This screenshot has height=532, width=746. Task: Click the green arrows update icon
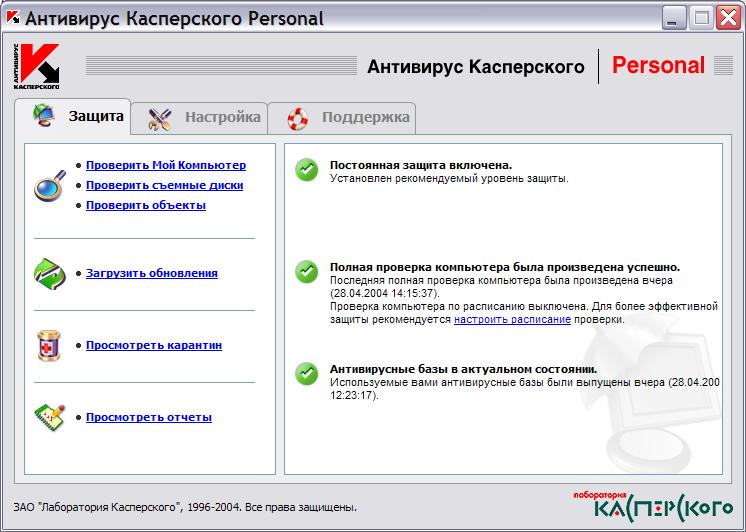pyautogui.click(x=50, y=274)
